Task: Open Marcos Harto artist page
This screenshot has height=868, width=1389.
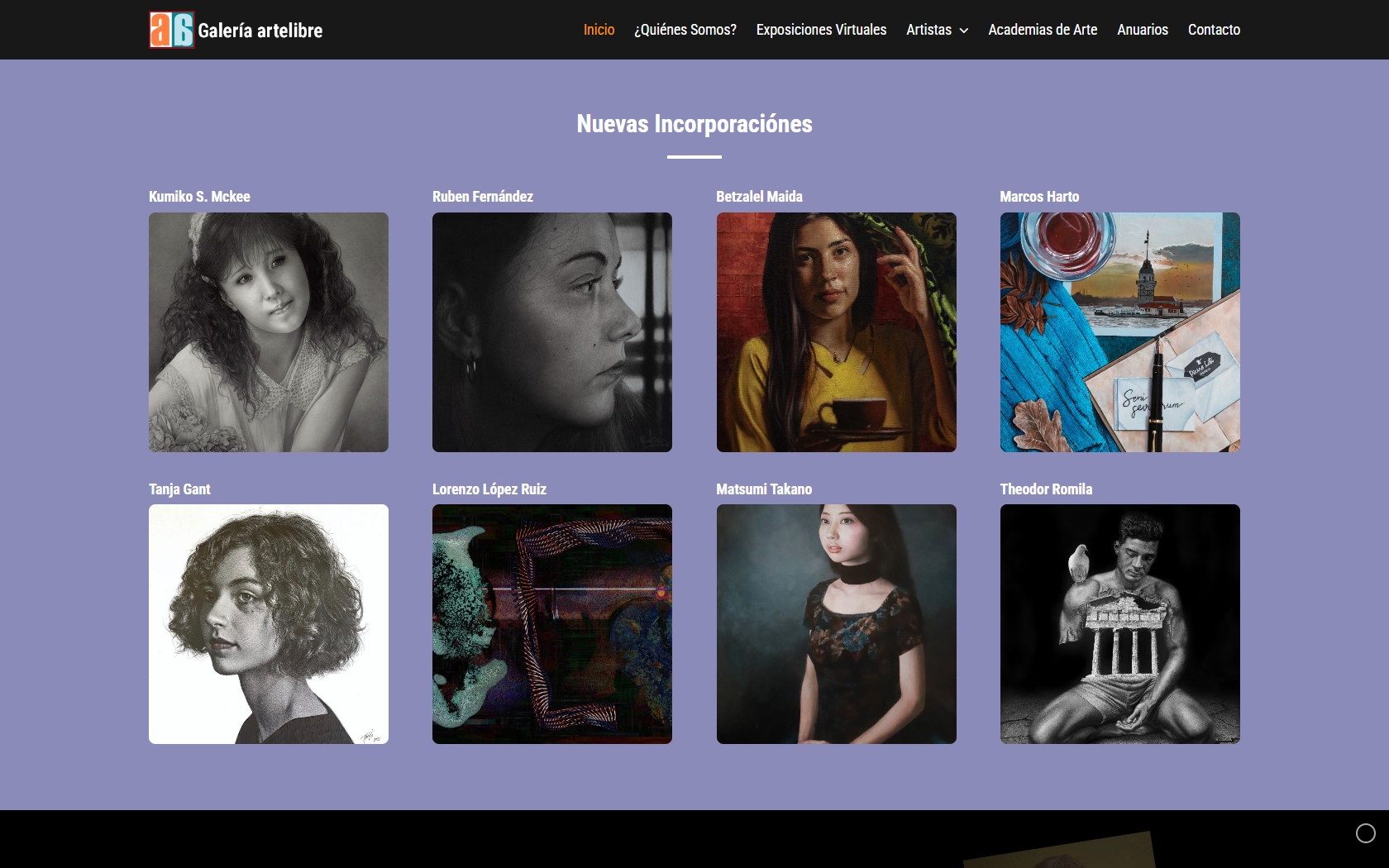Action: coord(1038,197)
